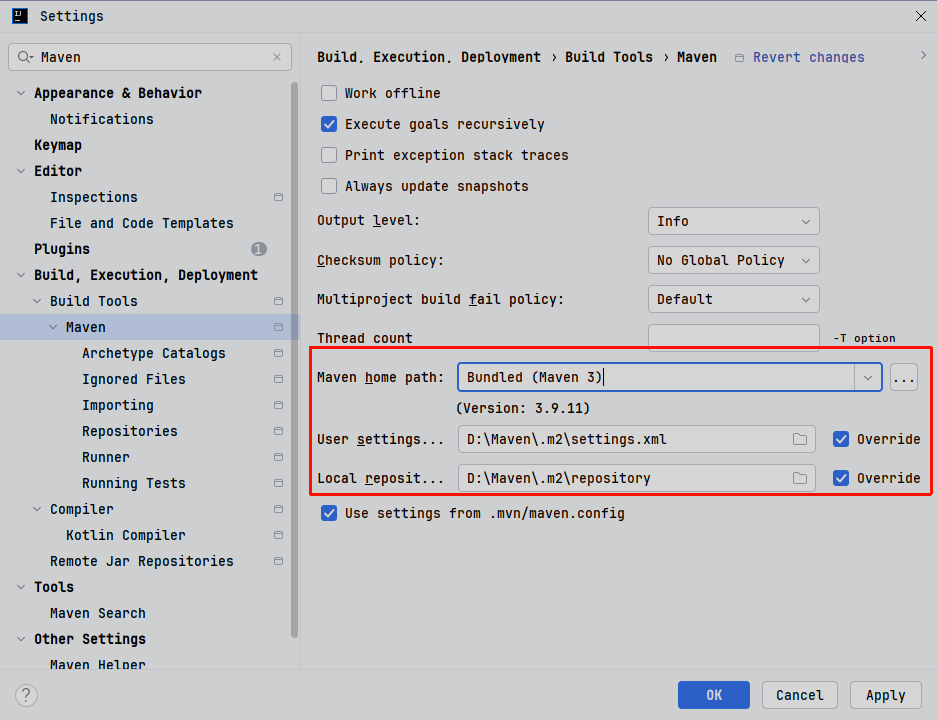Click project-level icon beside Ignored Files
Image resolution: width=937 pixels, height=720 pixels.
(x=278, y=379)
